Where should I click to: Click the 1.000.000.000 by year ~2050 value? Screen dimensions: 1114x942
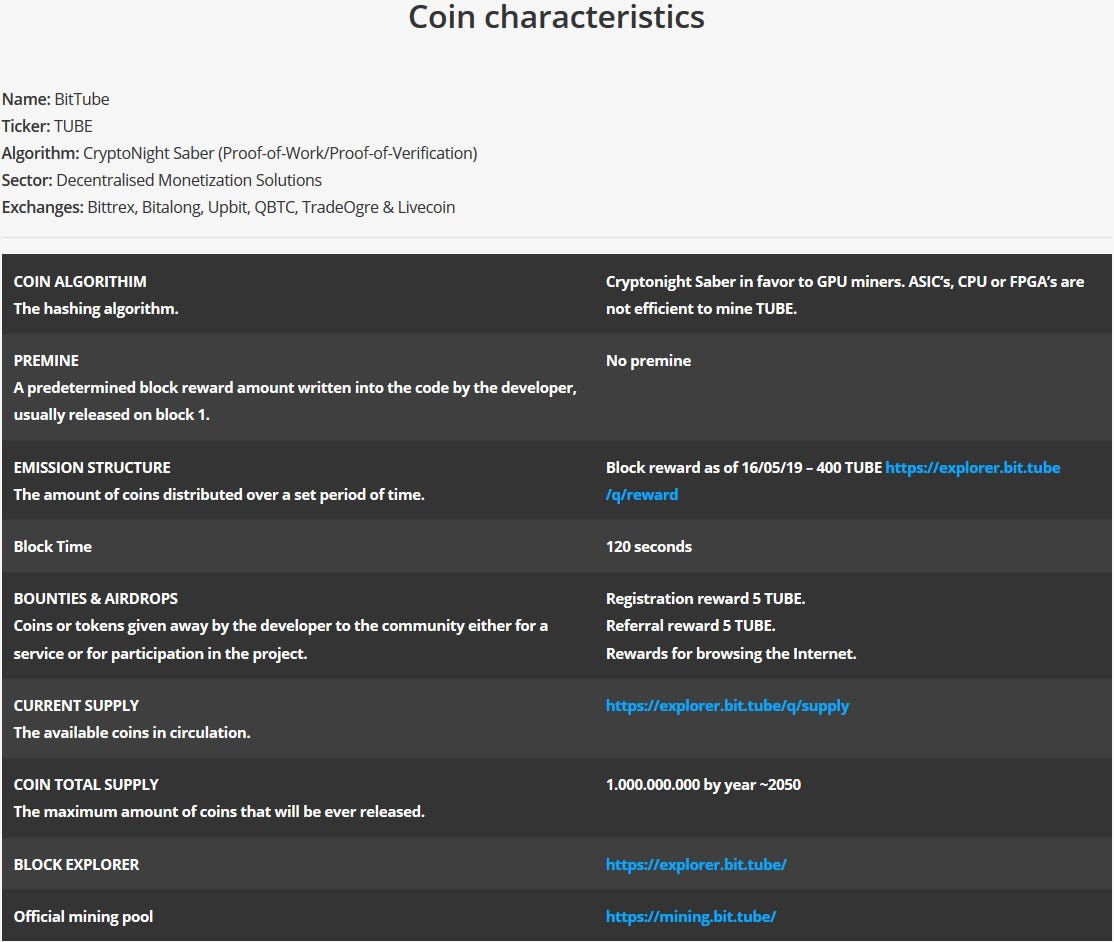point(703,784)
